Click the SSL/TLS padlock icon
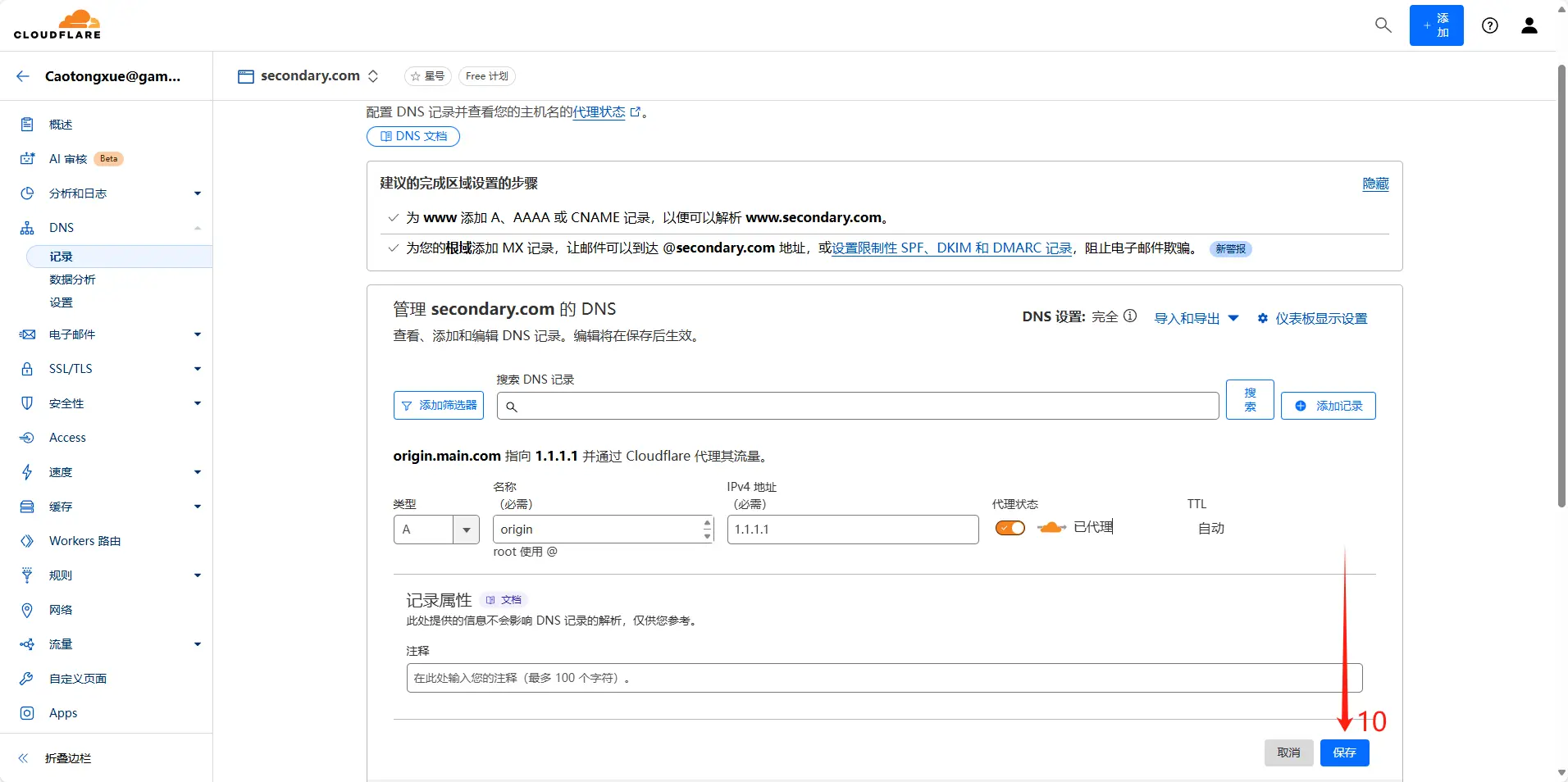 pyautogui.click(x=27, y=369)
